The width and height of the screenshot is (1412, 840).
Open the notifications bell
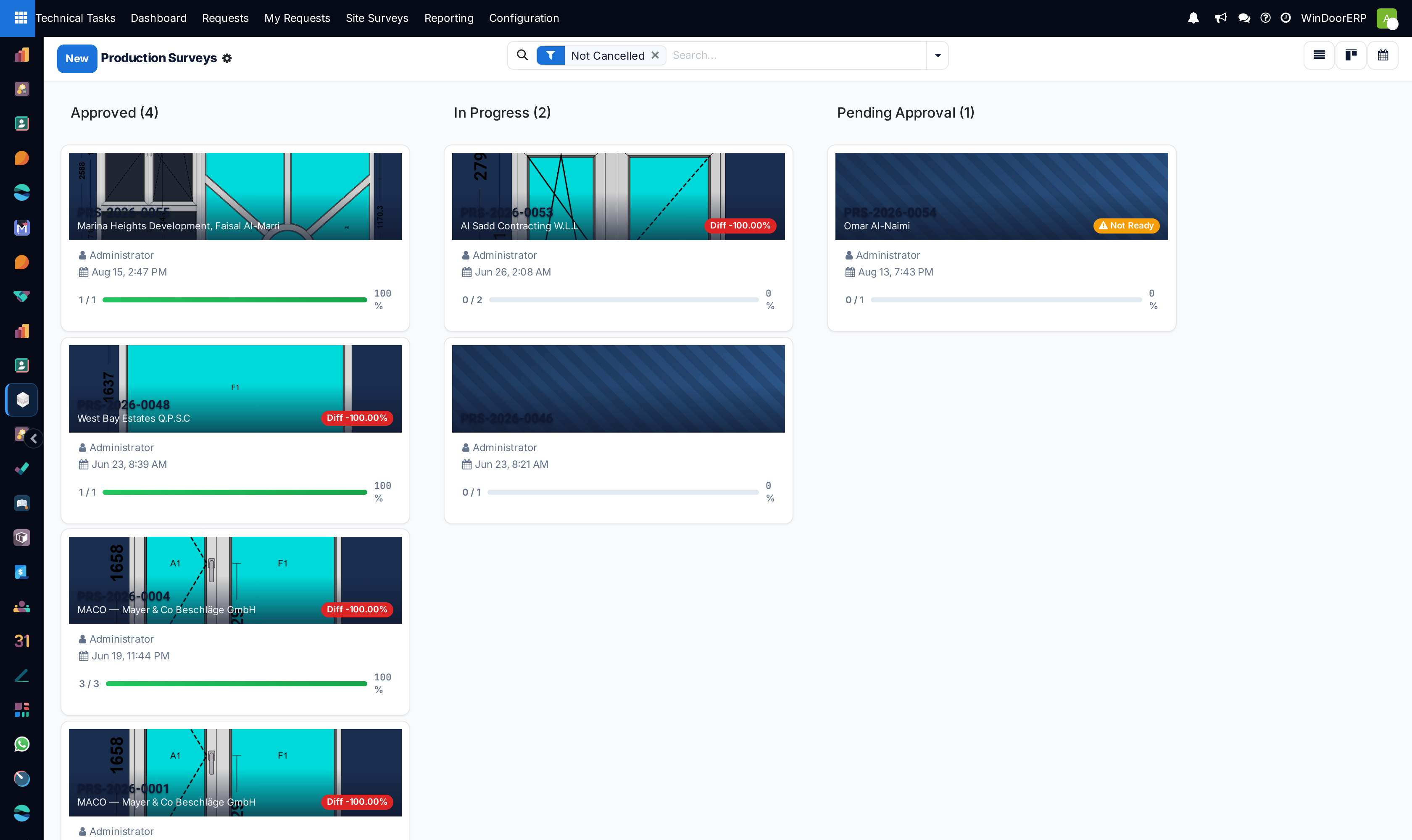pyautogui.click(x=1193, y=18)
